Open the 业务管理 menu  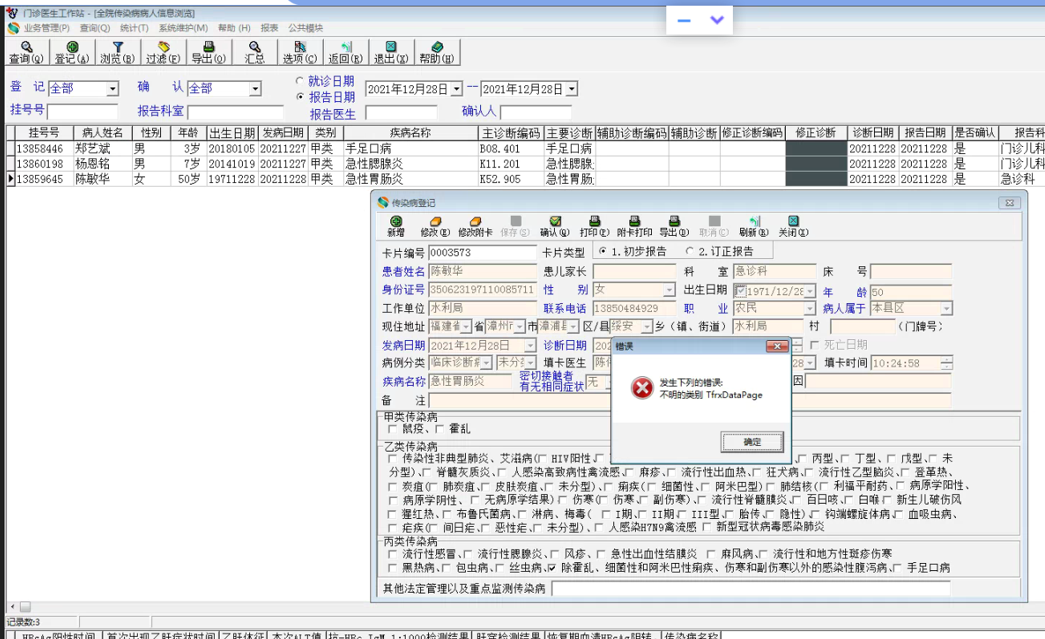click(46, 28)
